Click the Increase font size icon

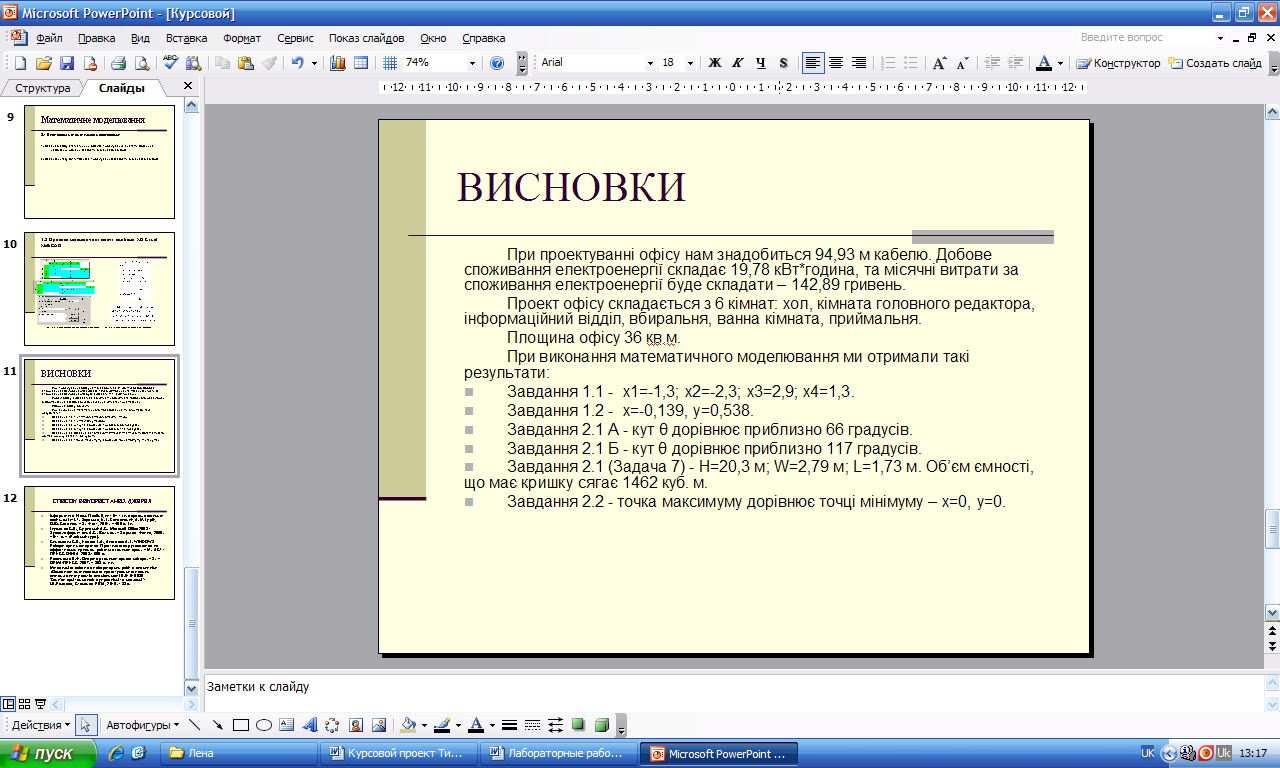[x=939, y=63]
